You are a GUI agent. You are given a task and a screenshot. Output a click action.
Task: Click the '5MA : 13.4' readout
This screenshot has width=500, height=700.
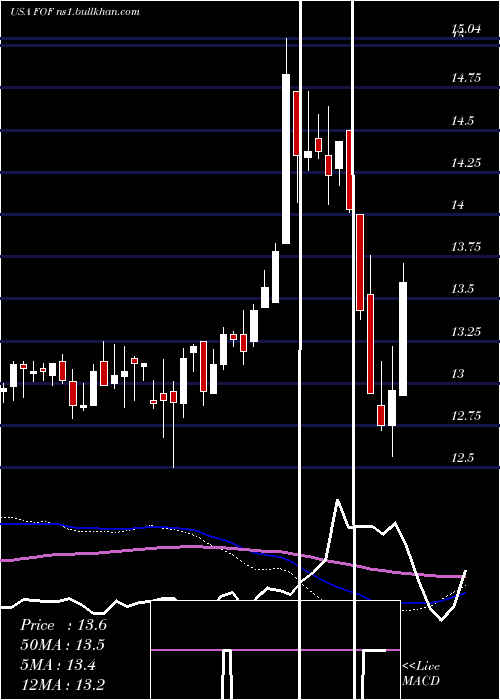coord(58,665)
